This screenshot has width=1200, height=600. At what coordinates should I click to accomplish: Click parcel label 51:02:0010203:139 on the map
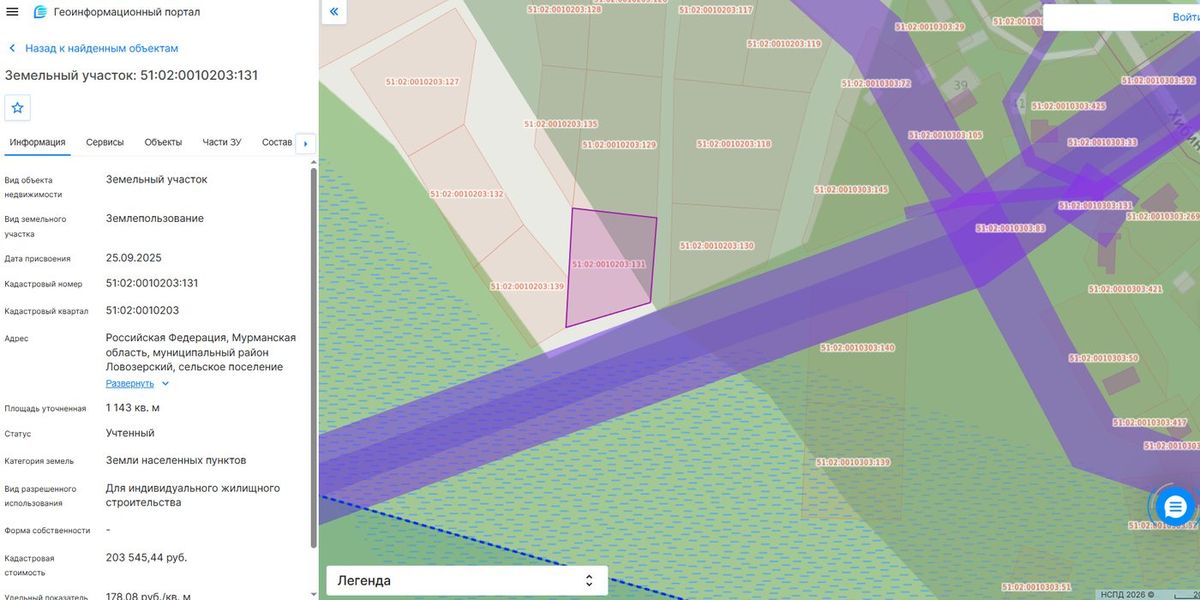point(527,286)
